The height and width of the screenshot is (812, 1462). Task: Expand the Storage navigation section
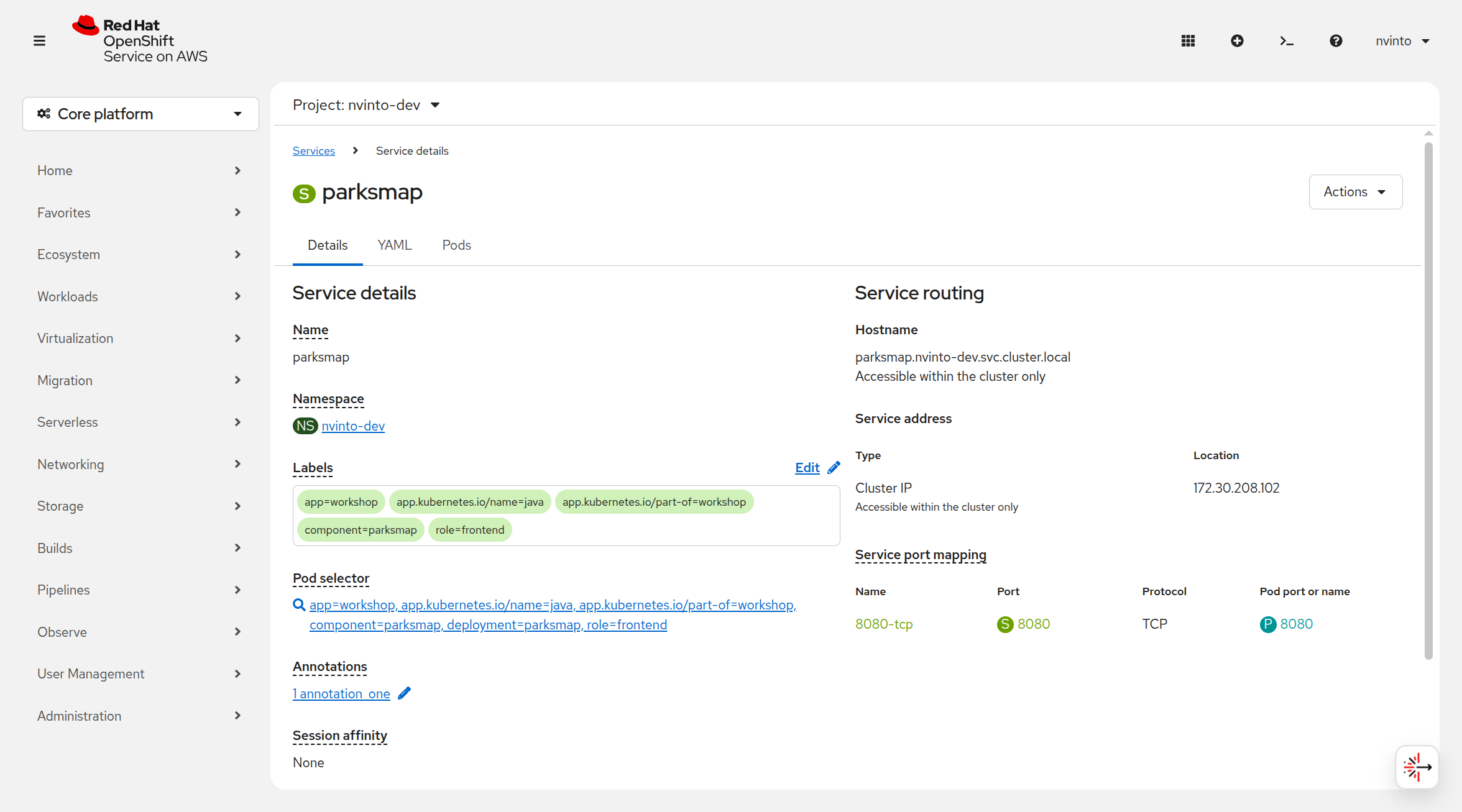tap(140, 506)
